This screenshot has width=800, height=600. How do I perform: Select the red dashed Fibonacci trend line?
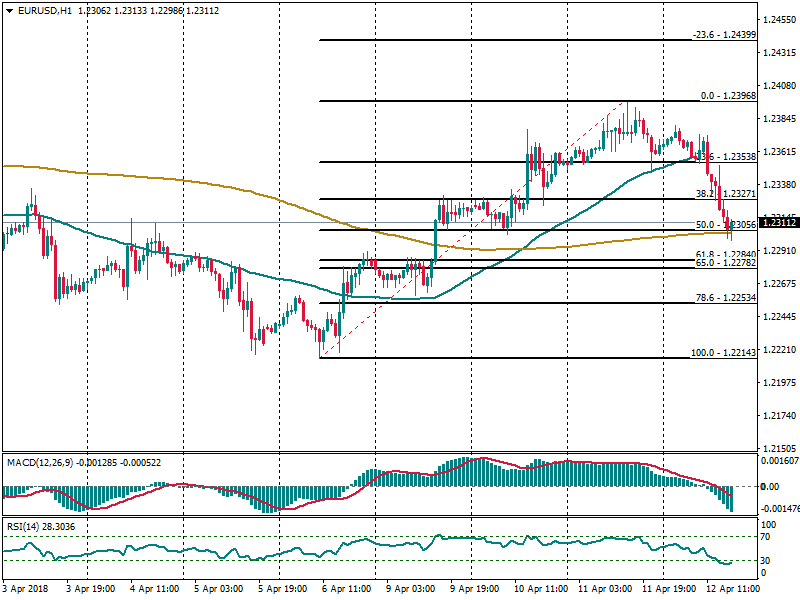click(470, 225)
